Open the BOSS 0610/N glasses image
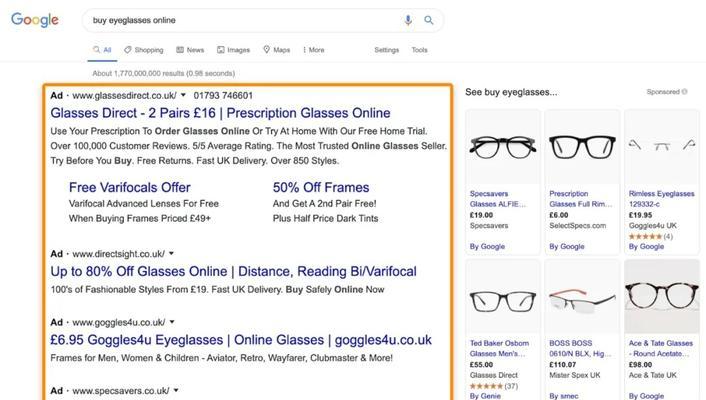Viewport: 706px width, 400px height. (x=582, y=297)
